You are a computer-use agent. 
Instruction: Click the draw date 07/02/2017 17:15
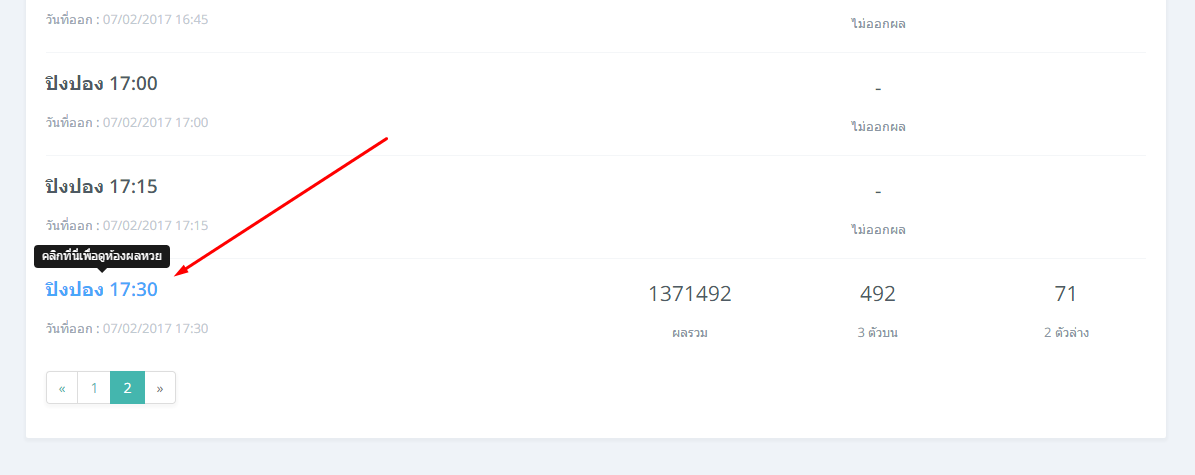pos(155,226)
